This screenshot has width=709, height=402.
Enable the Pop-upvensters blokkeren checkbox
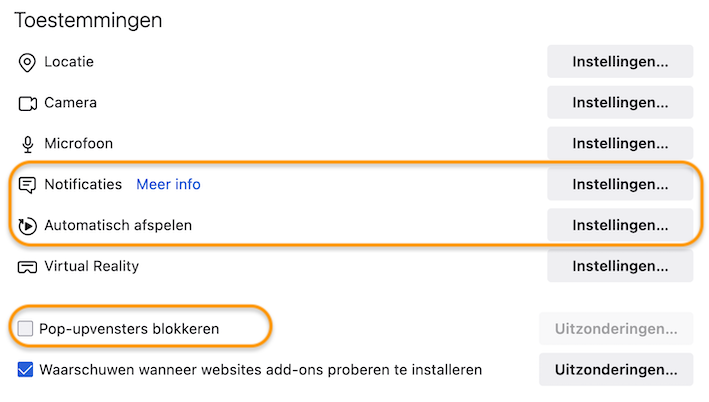pyautogui.click(x=25, y=328)
